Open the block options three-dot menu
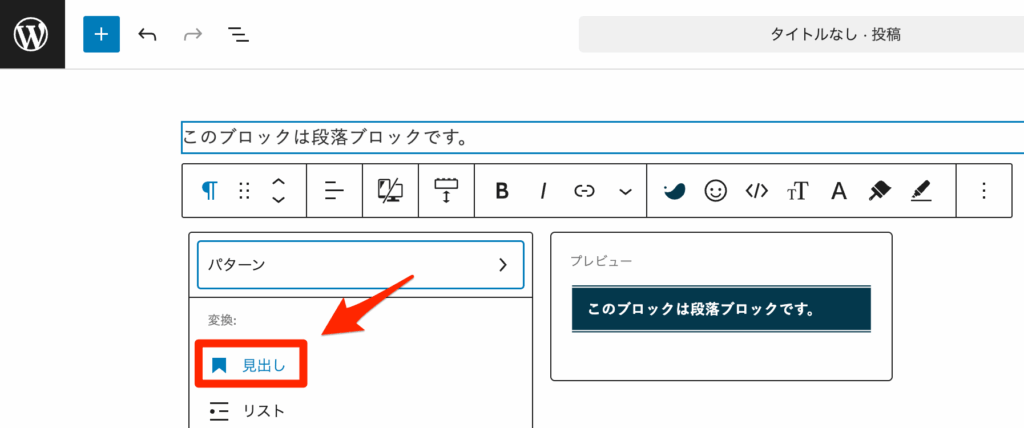This screenshot has width=1024, height=428. 984,191
